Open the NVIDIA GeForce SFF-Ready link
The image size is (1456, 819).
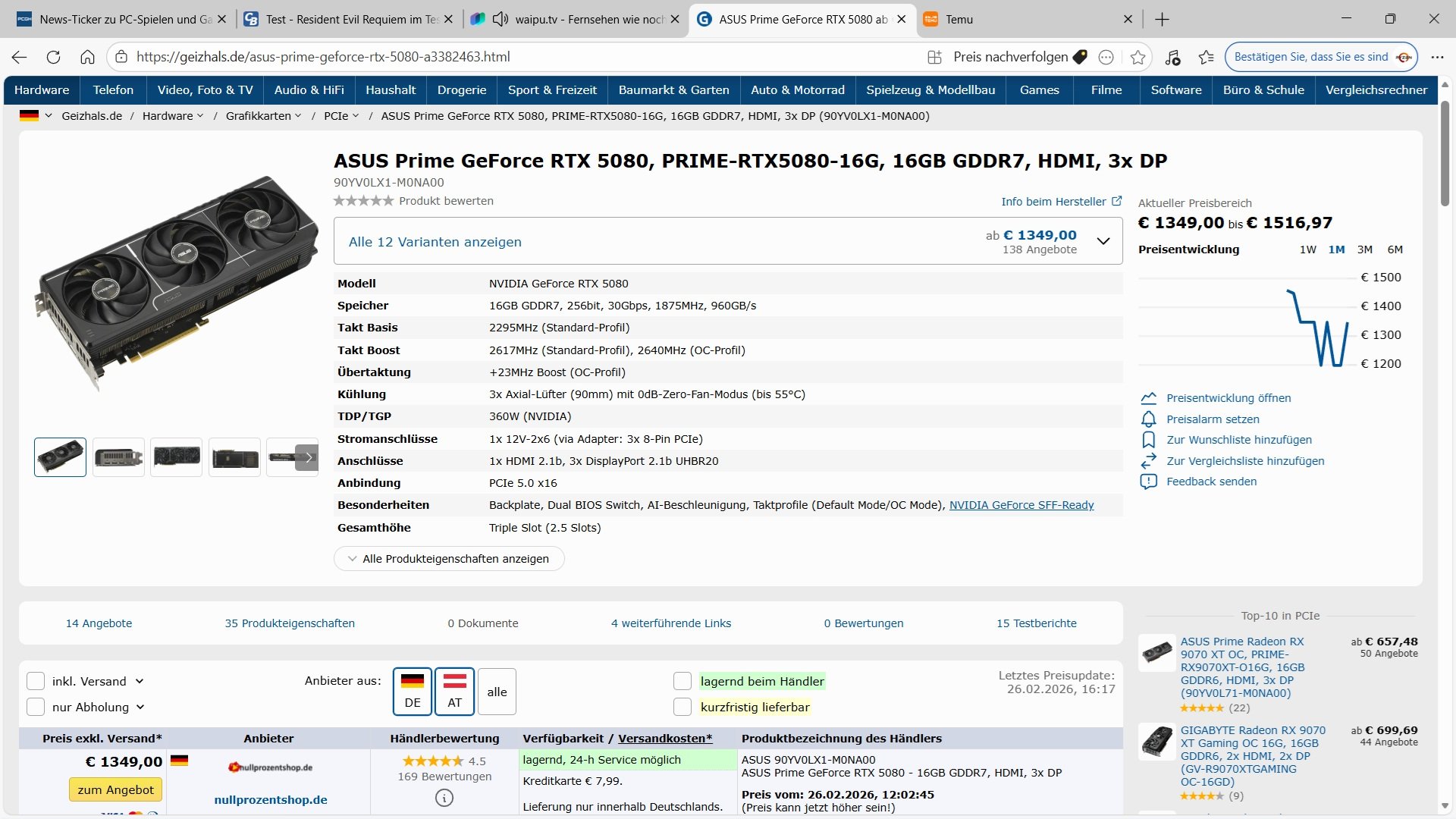tap(1021, 505)
